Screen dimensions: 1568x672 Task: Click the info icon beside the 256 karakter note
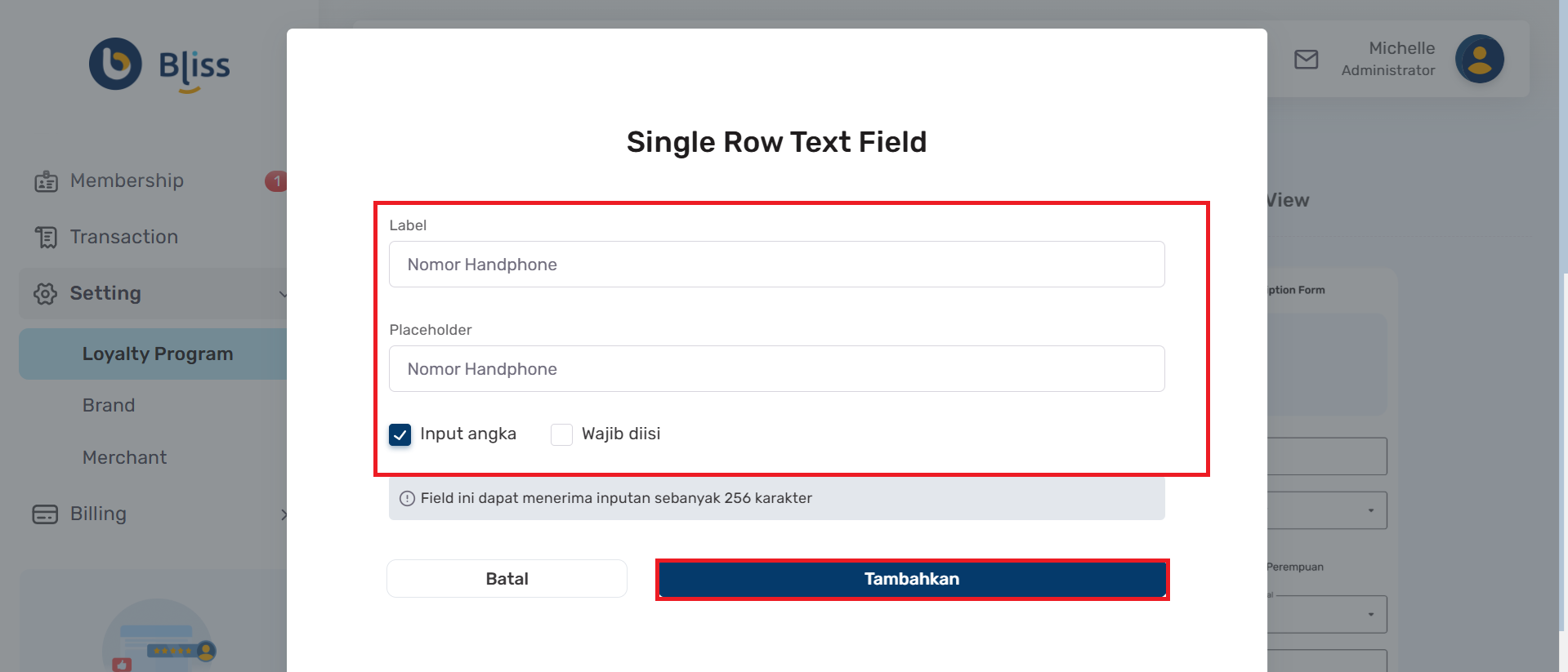pyautogui.click(x=407, y=499)
